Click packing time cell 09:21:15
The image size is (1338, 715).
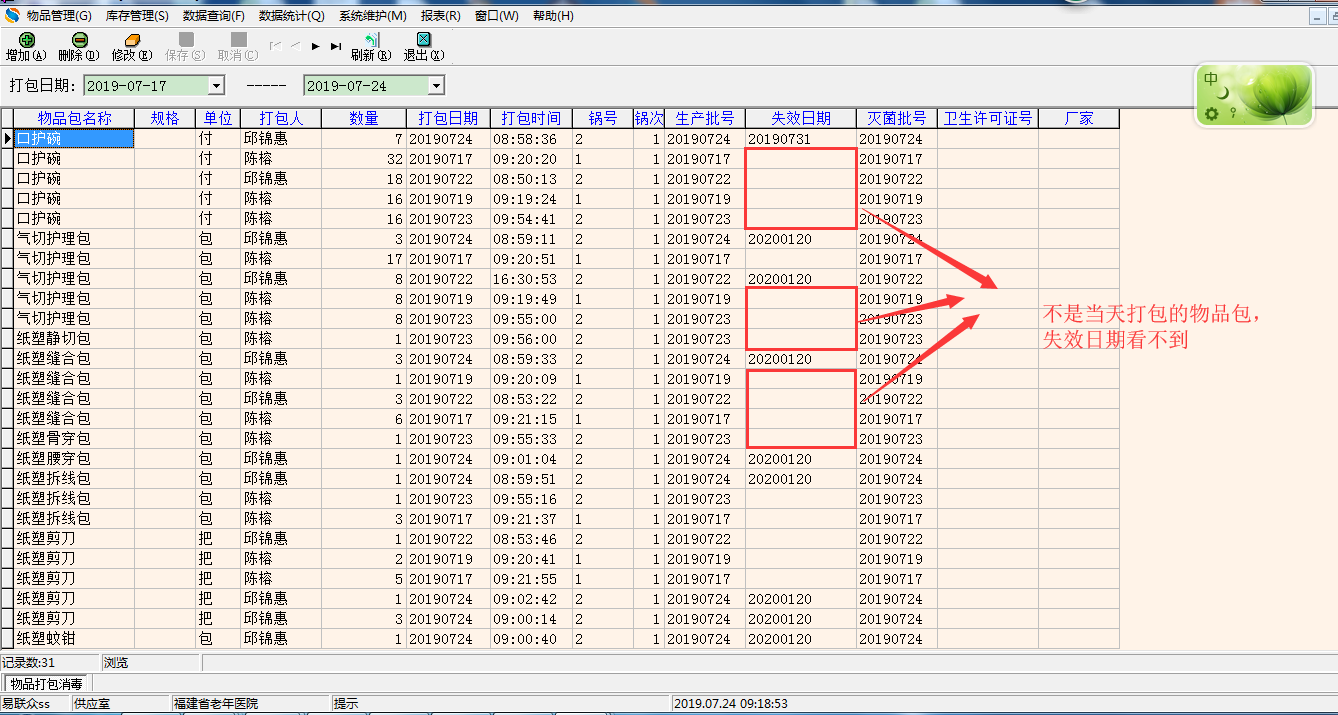click(x=531, y=419)
